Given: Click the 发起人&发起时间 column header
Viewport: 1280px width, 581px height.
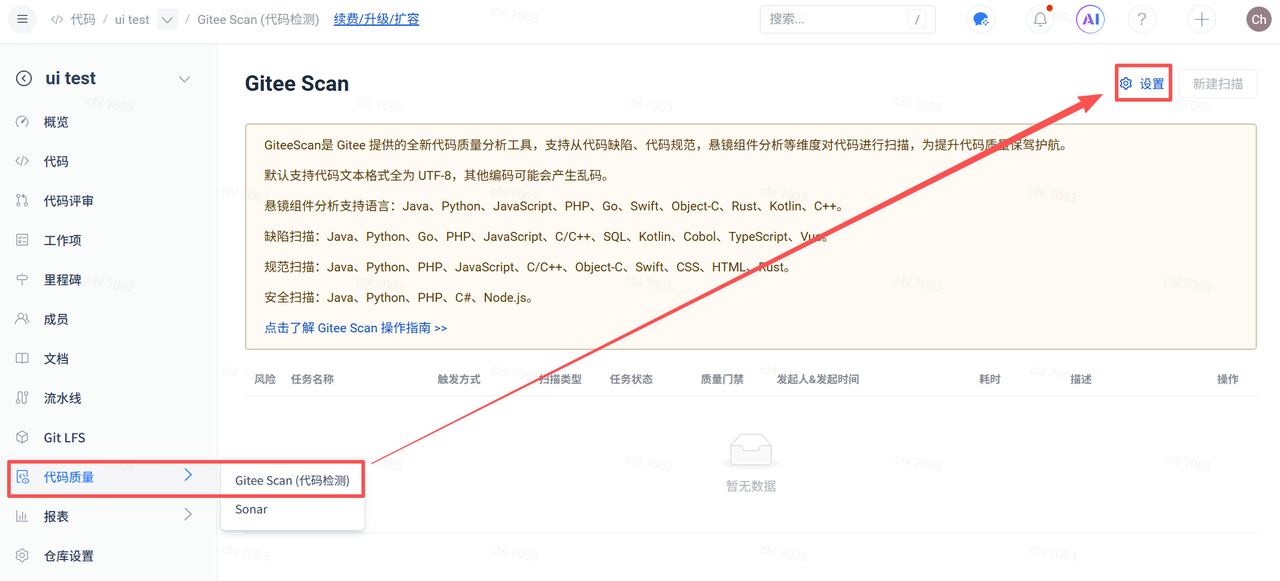Looking at the screenshot, I should (x=818, y=379).
